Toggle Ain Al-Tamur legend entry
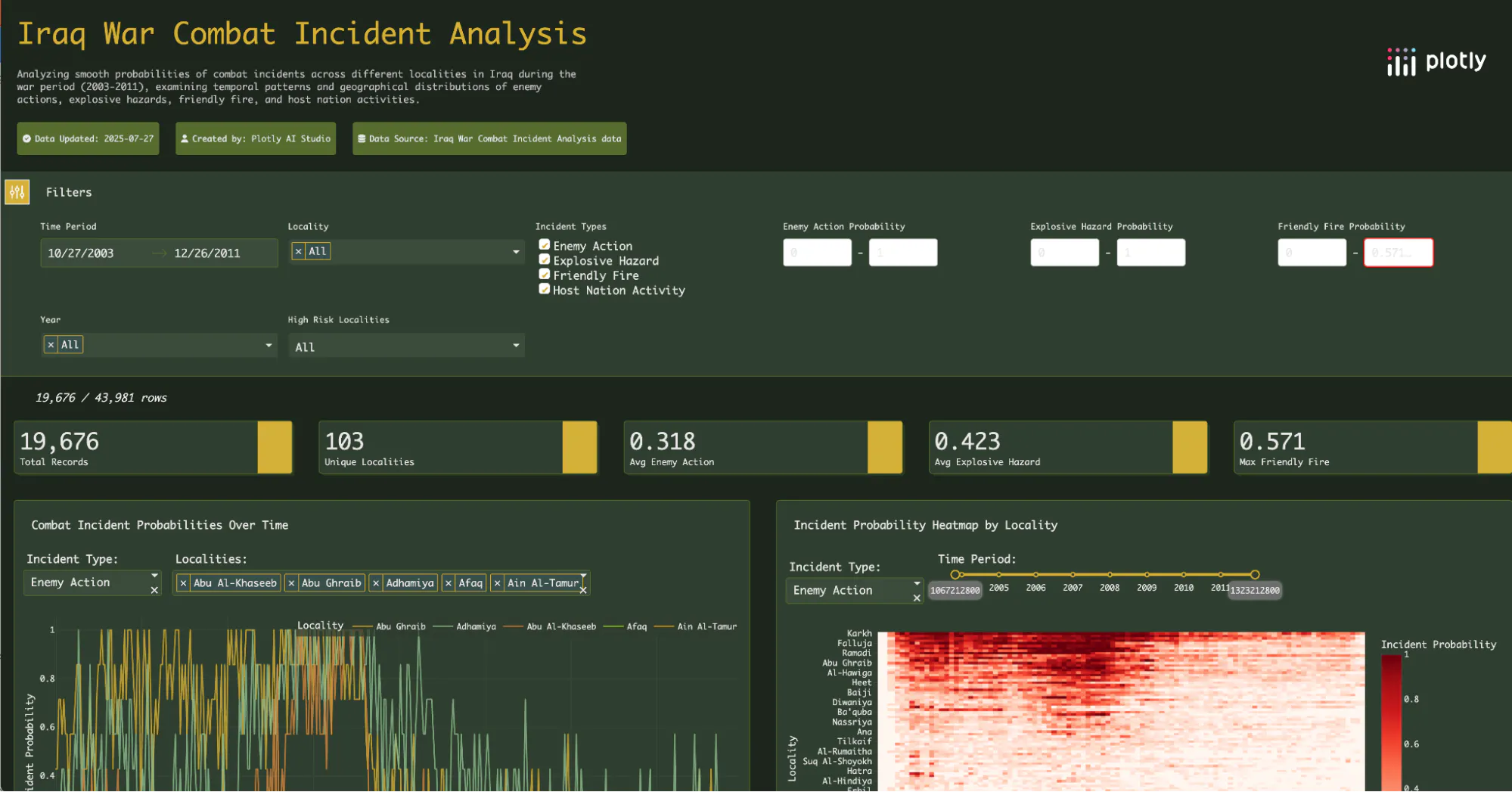The width and height of the screenshot is (1512, 792). click(696, 626)
